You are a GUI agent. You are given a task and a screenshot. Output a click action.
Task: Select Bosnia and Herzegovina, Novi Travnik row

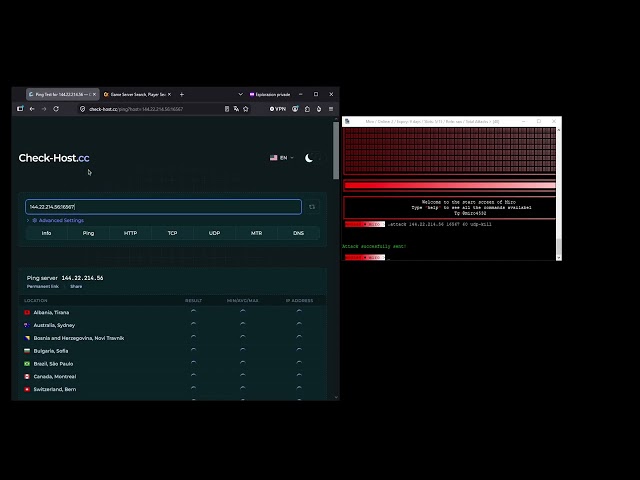click(x=172, y=338)
